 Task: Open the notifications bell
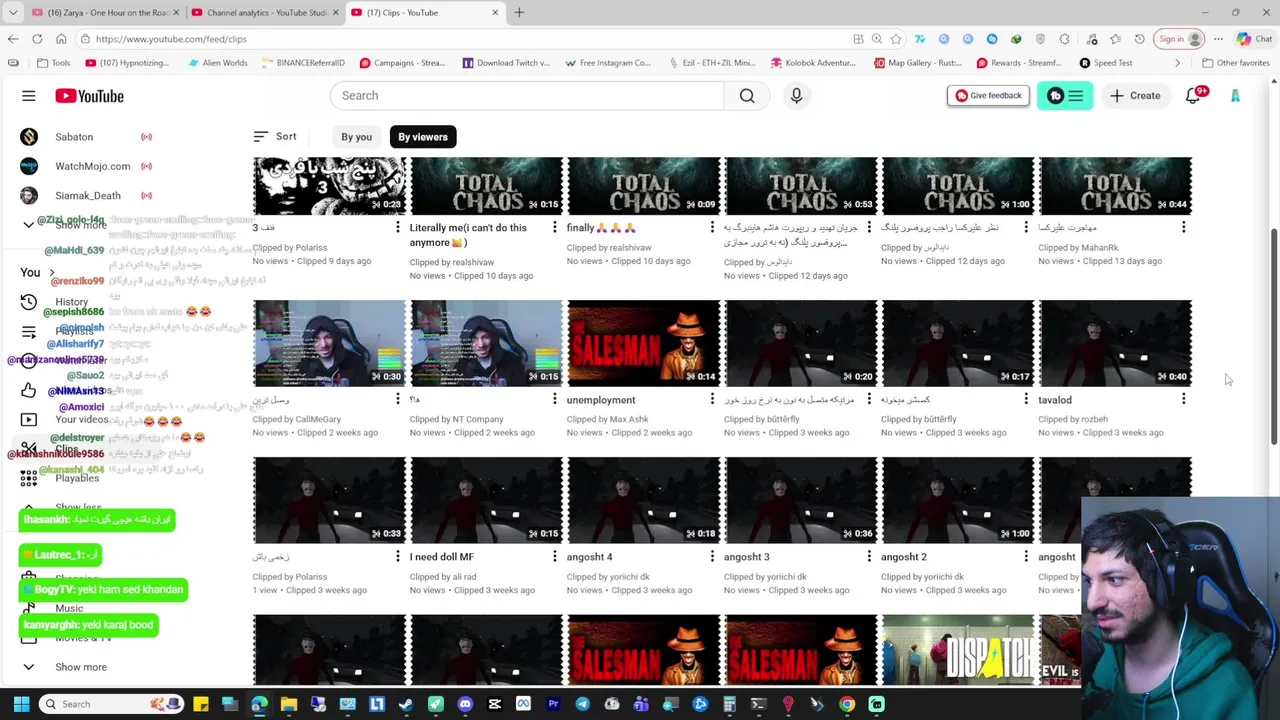[1193, 96]
